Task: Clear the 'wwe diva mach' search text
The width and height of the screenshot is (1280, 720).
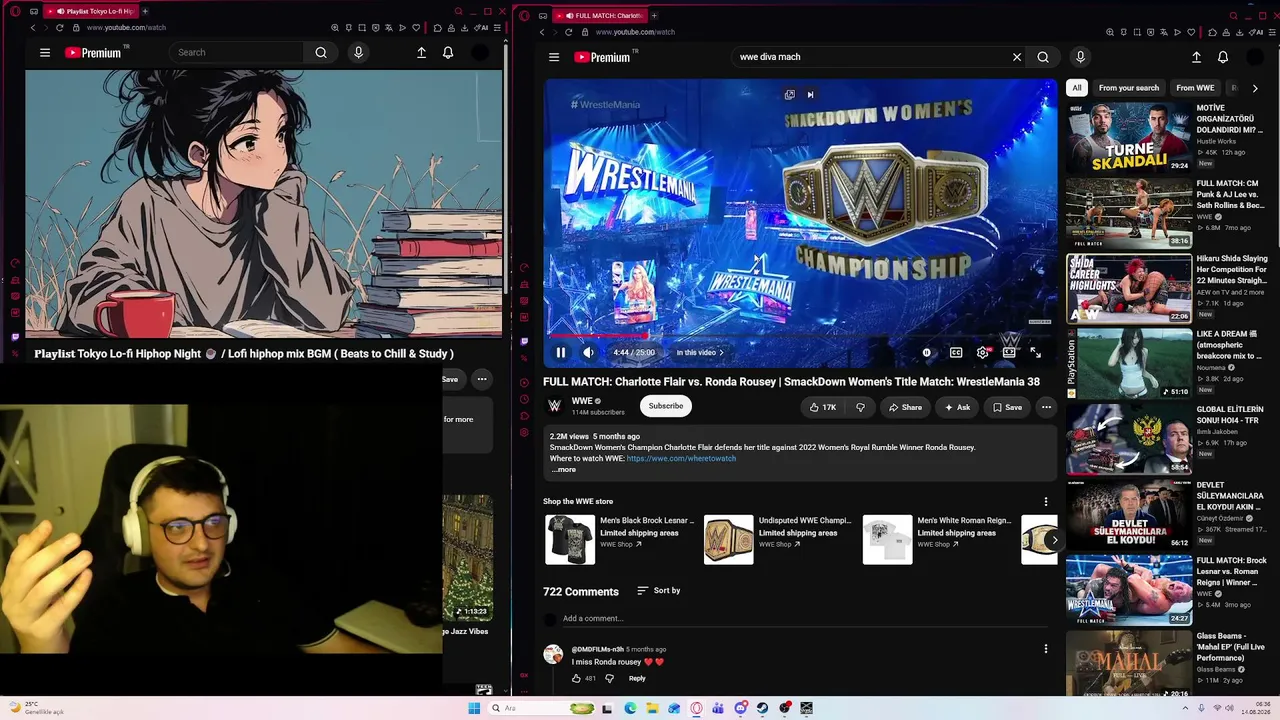Action: pyautogui.click(x=1017, y=57)
